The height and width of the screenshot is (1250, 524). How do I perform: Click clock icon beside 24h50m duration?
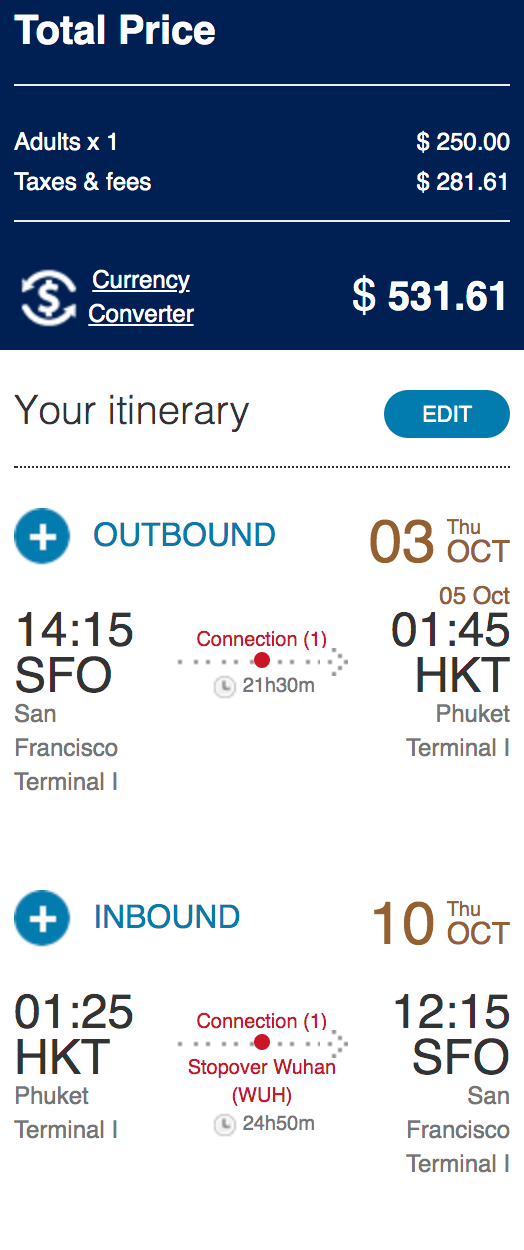(x=225, y=1124)
